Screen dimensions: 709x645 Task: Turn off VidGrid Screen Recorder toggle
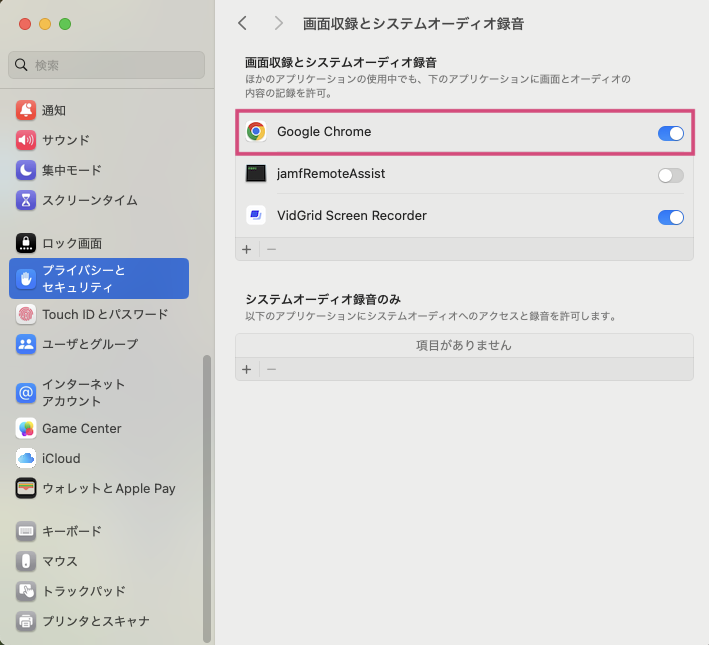pos(670,217)
